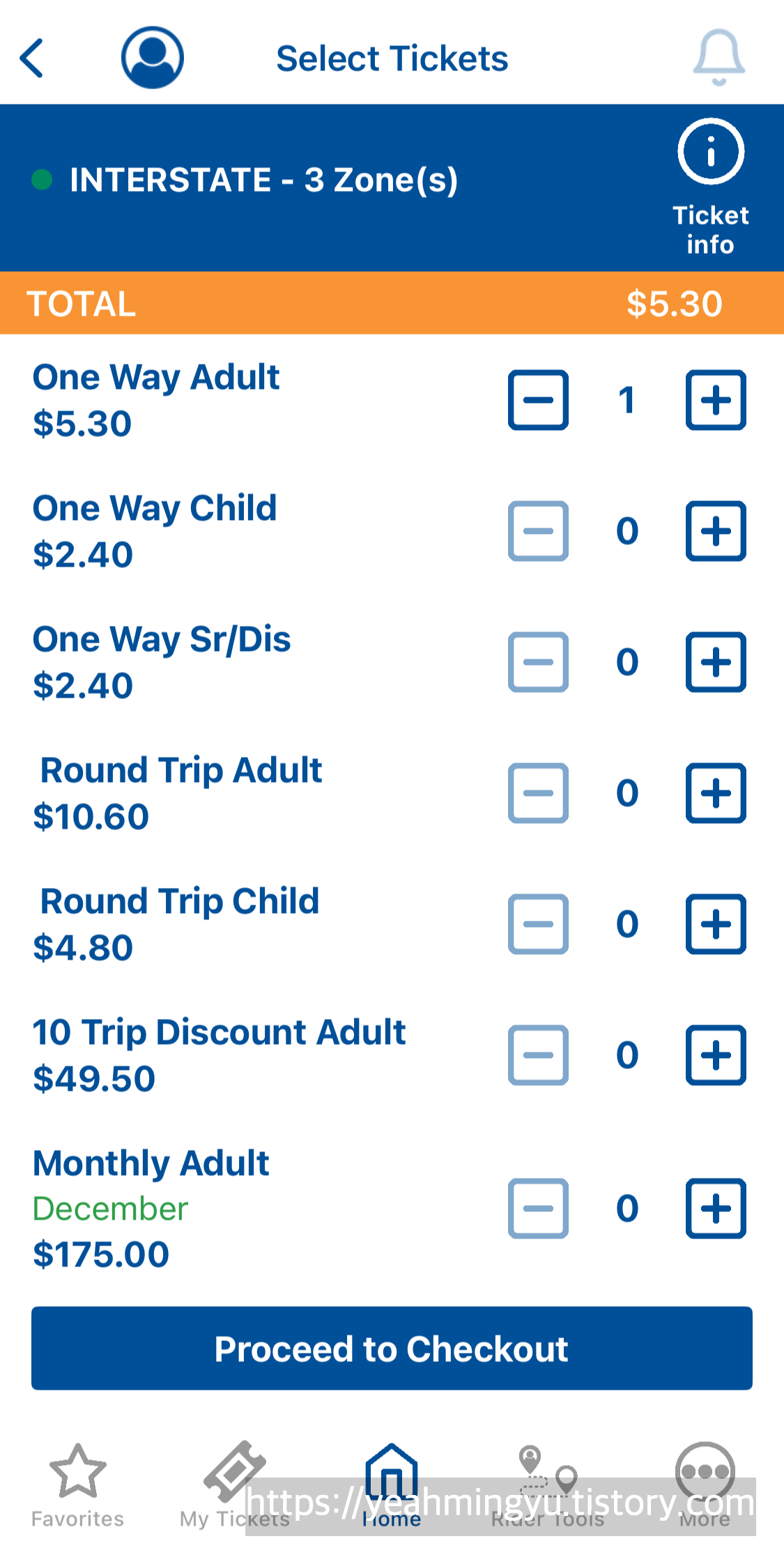Increase One Way Adult quantity
The width and height of the screenshot is (784, 1564).
click(x=716, y=400)
